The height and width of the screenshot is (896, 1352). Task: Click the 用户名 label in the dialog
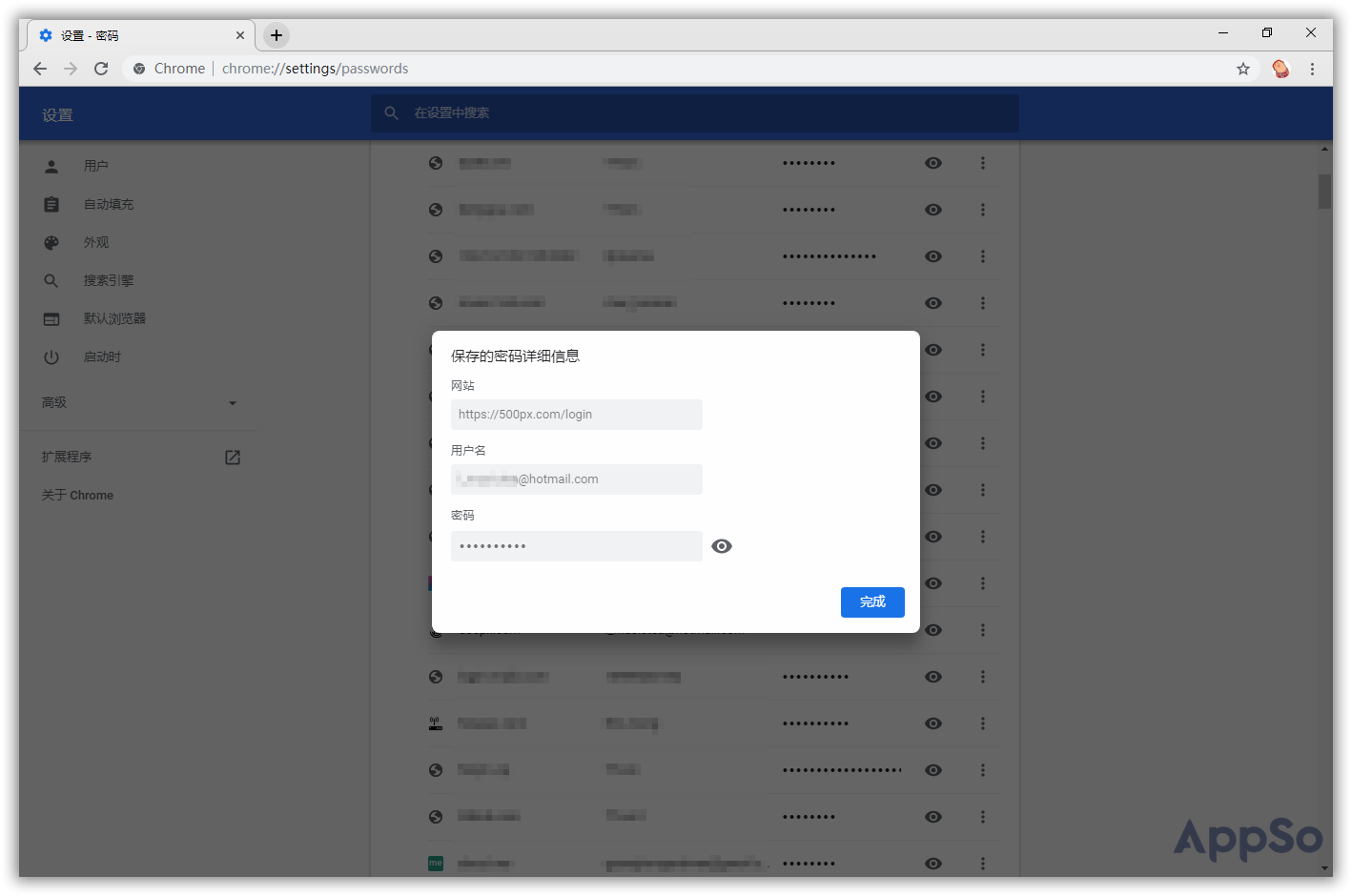(468, 451)
